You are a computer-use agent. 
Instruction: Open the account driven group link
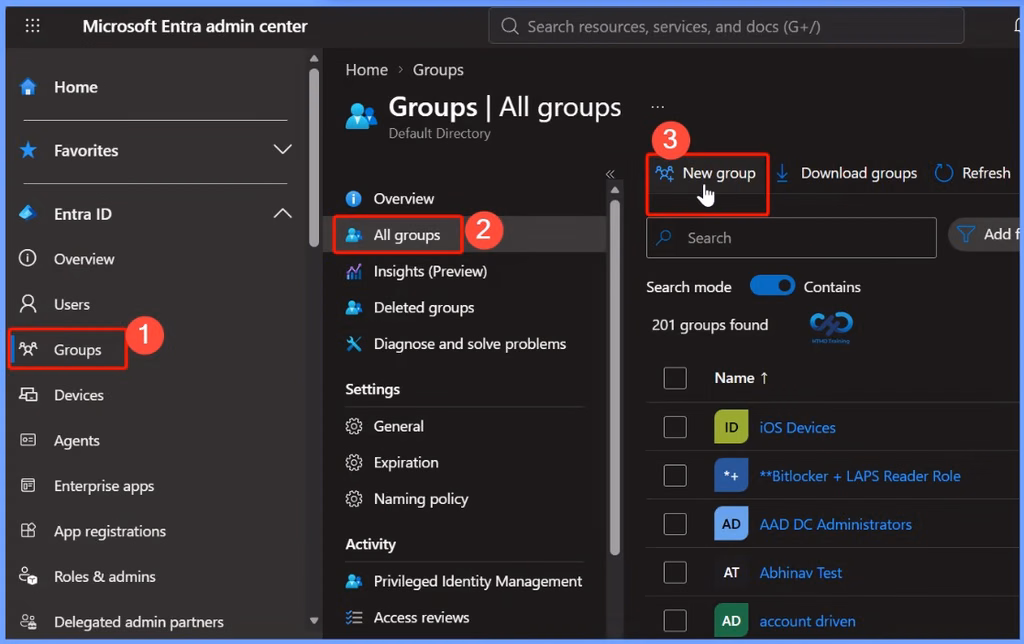point(807,621)
